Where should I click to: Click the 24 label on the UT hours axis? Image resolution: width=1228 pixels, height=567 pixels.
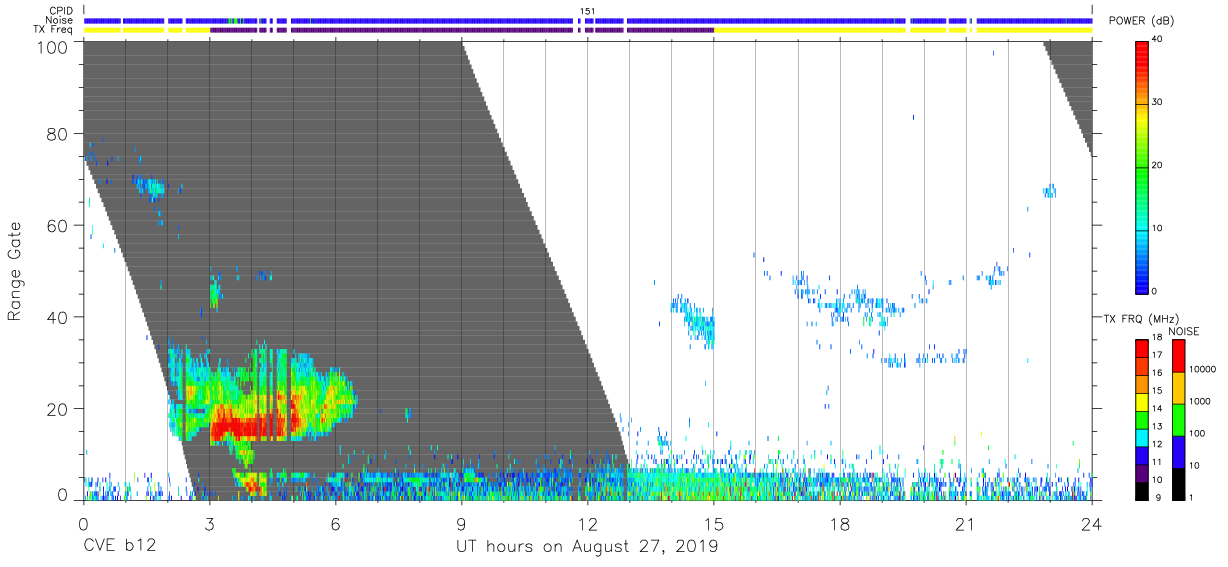(x=1091, y=522)
